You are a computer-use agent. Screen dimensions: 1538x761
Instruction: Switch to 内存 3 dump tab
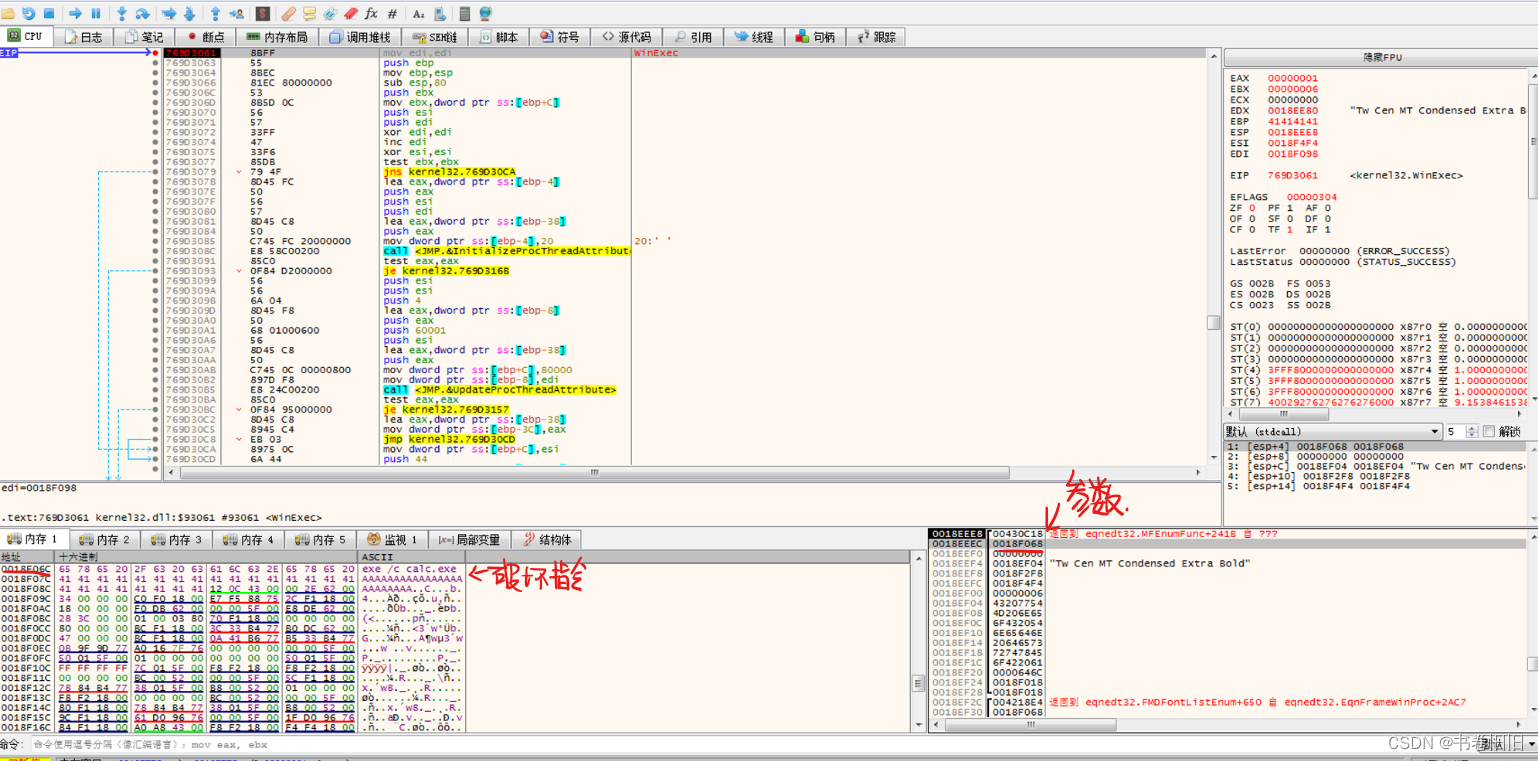click(177, 539)
